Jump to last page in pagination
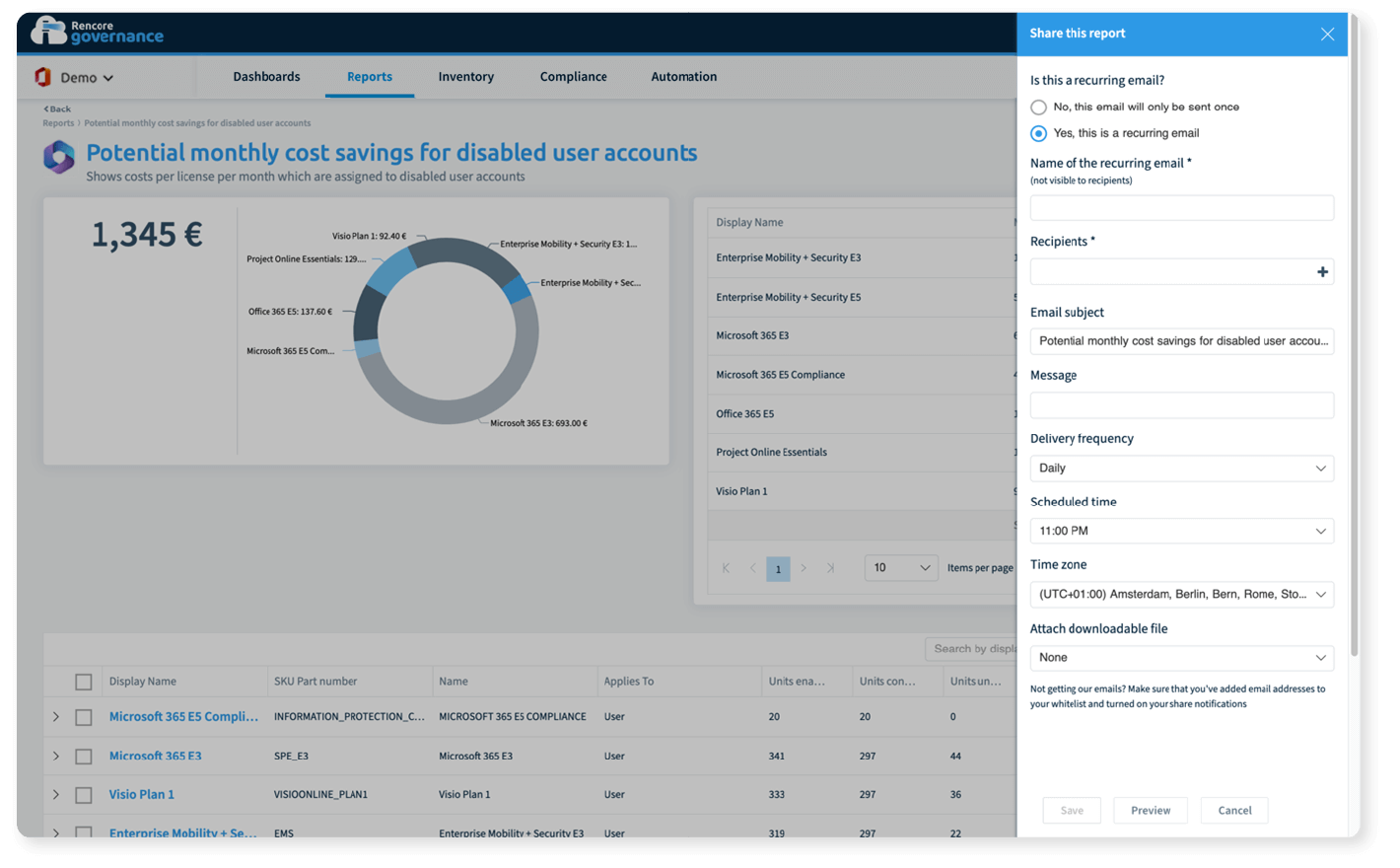 (x=830, y=568)
